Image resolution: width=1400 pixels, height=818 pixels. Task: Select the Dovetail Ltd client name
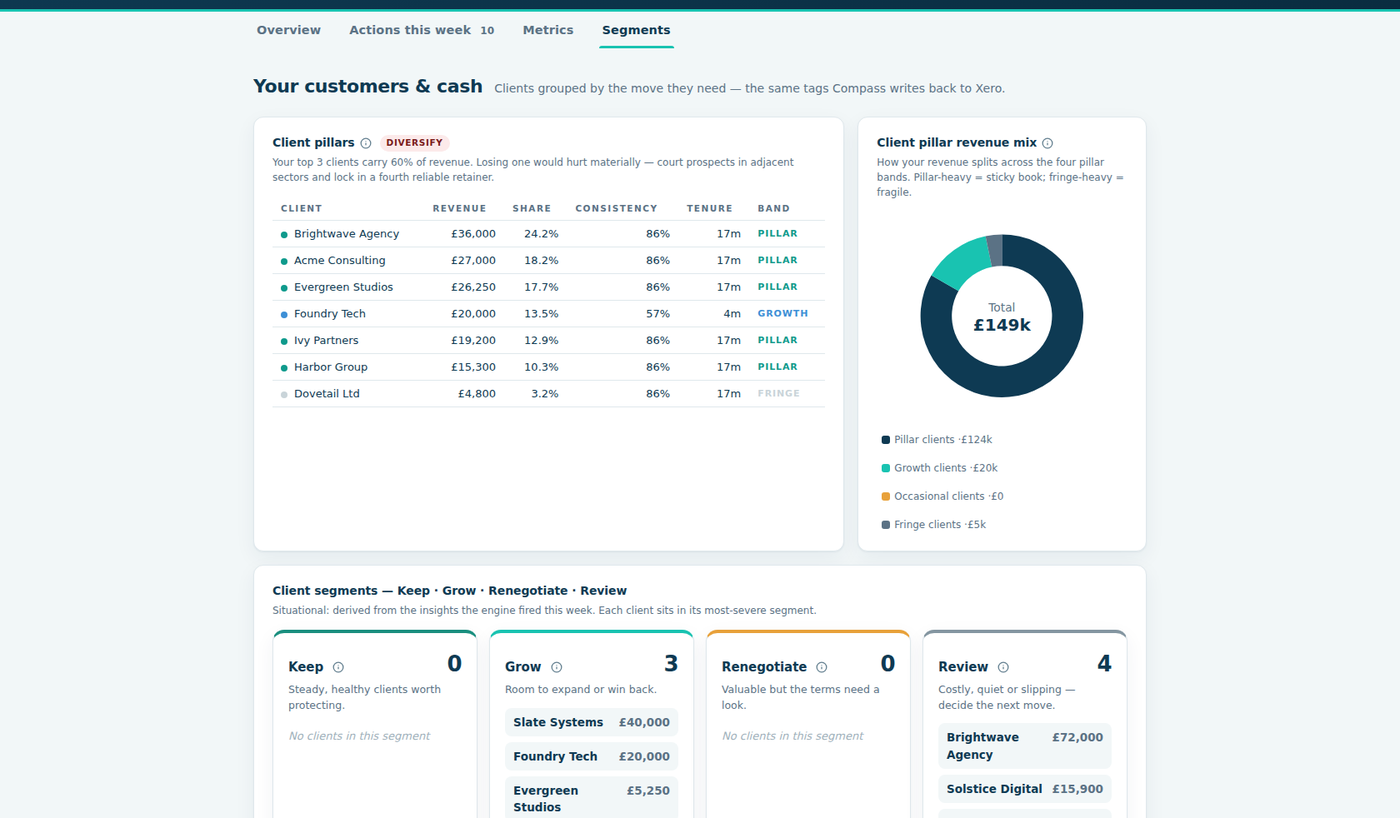coord(326,394)
